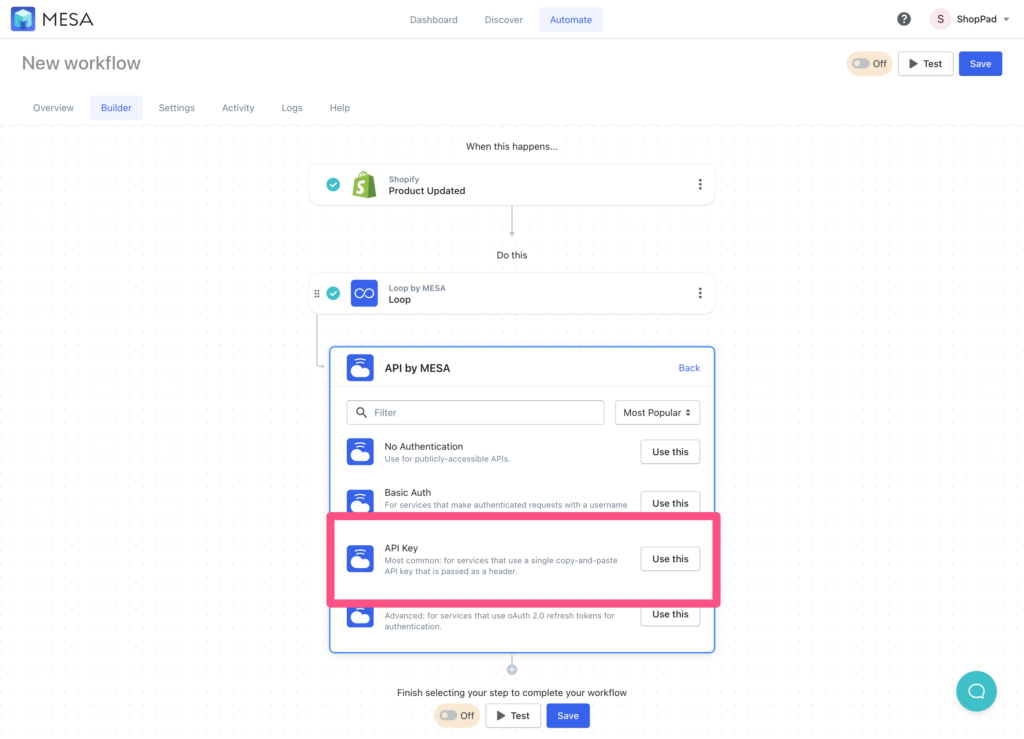Image resolution: width=1024 pixels, height=739 pixels.
Task: Switch to the Activity tab
Action: pyautogui.click(x=238, y=107)
